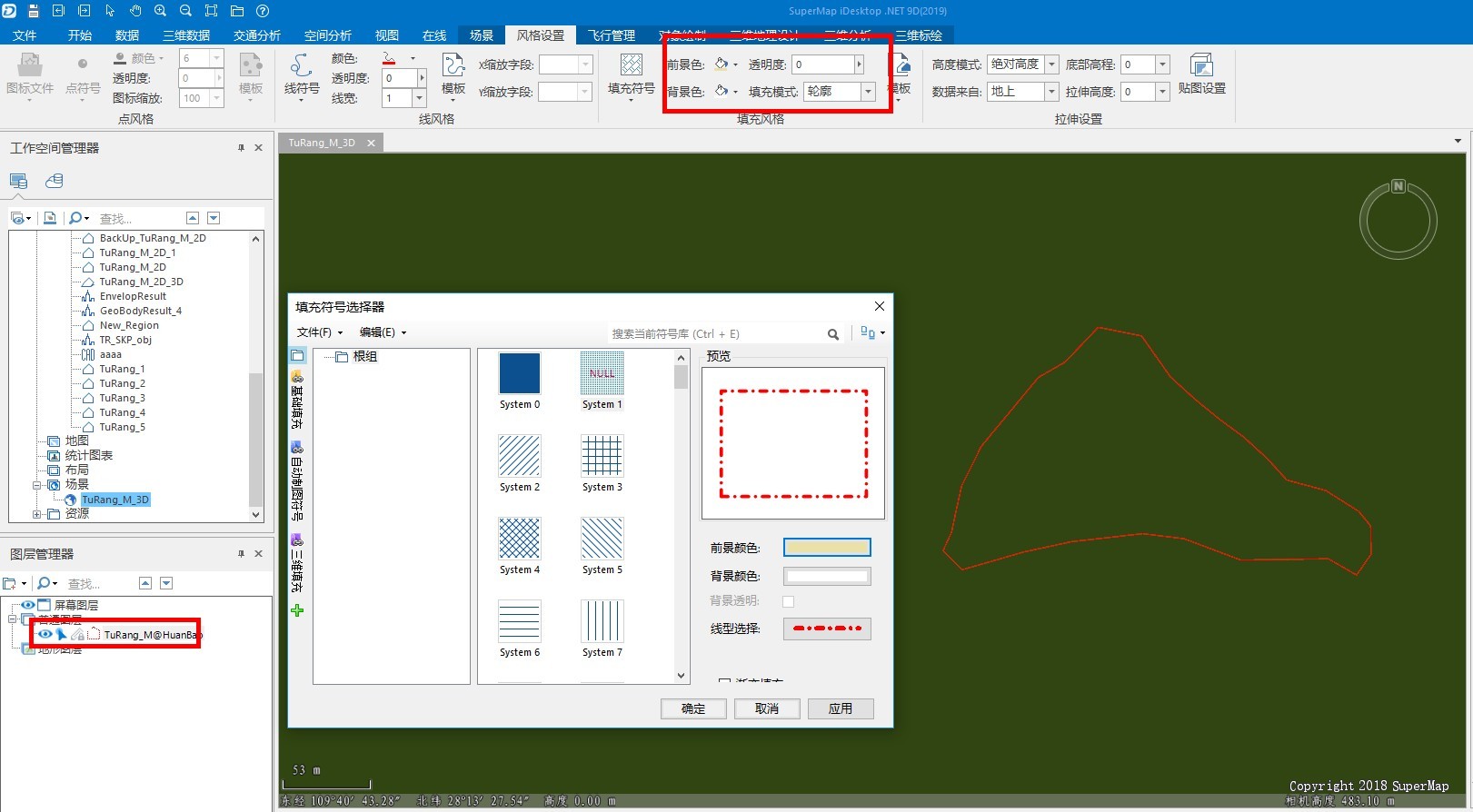Toggle selectable arrow for TuRang_M layer
The image size is (1473, 812).
(x=62, y=634)
